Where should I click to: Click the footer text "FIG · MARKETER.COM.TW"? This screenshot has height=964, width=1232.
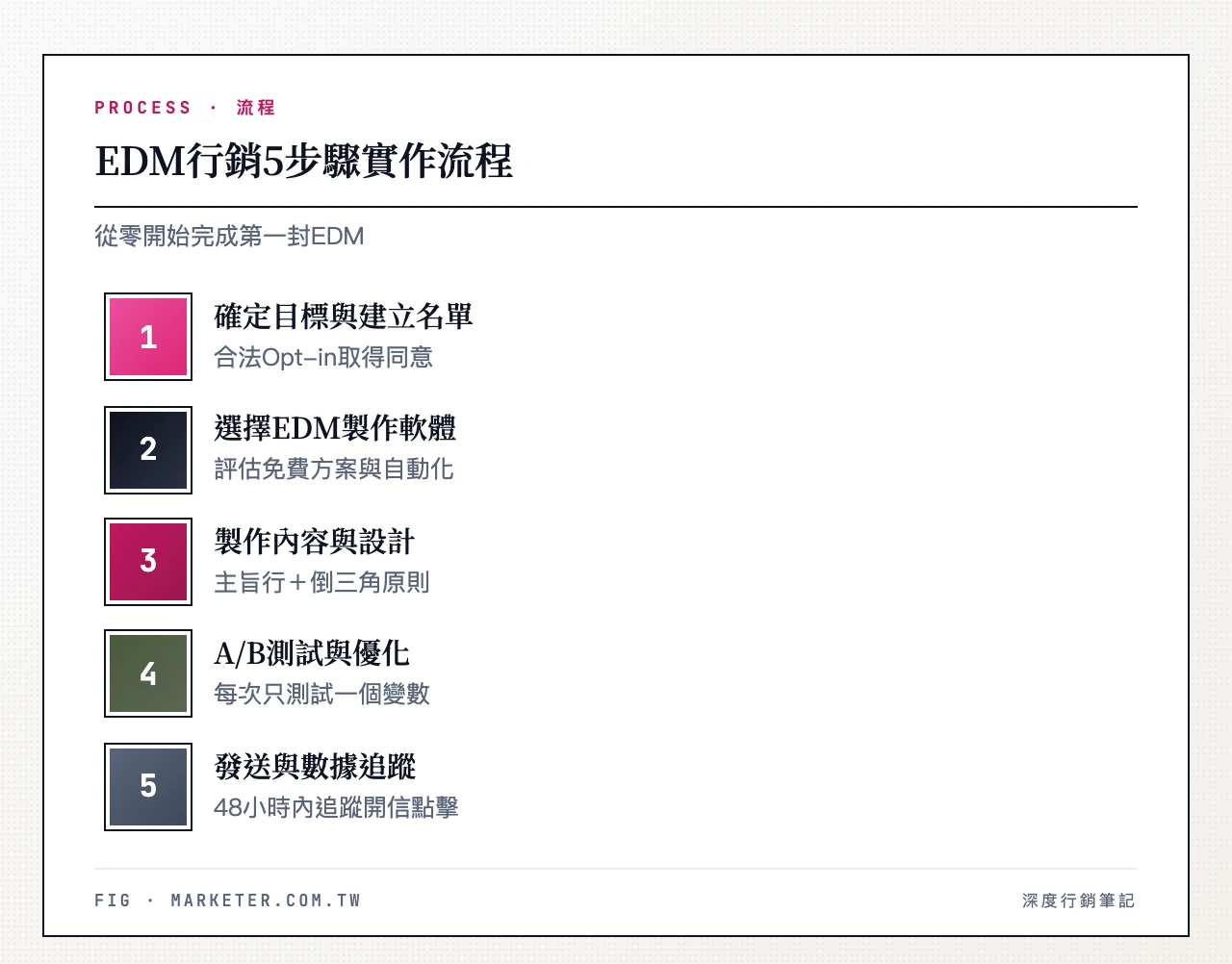coord(227,901)
